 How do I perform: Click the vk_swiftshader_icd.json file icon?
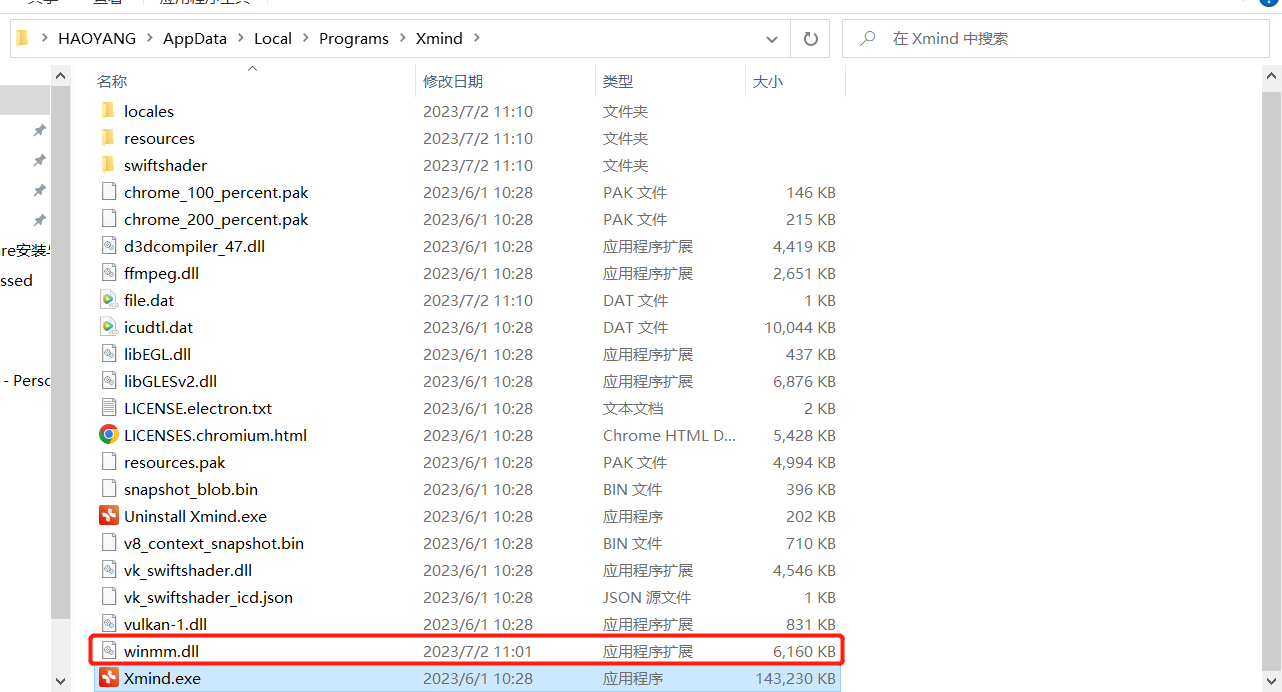tap(108, 597)
